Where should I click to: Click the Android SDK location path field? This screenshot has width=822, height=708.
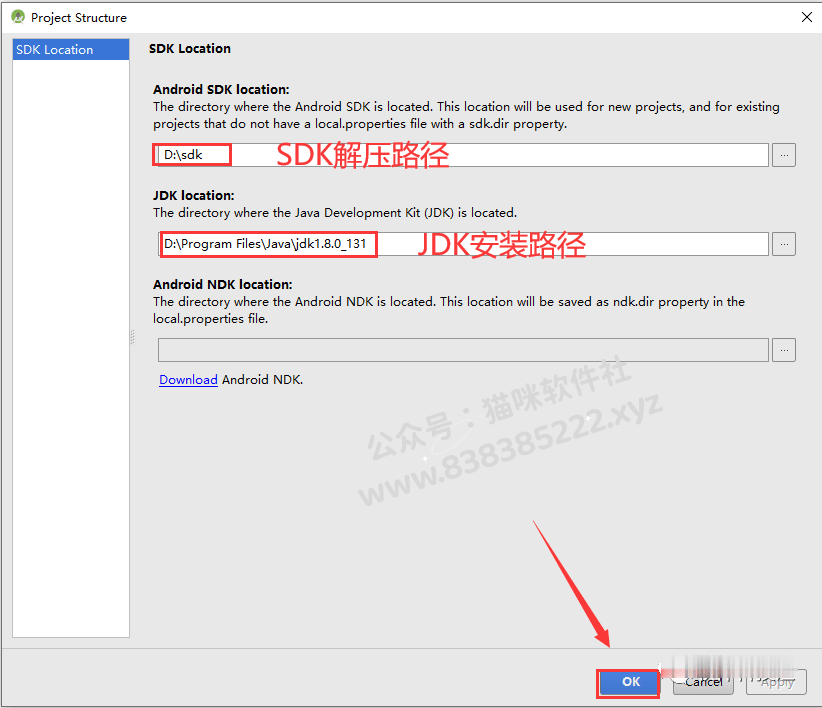(x=463, y=155)
